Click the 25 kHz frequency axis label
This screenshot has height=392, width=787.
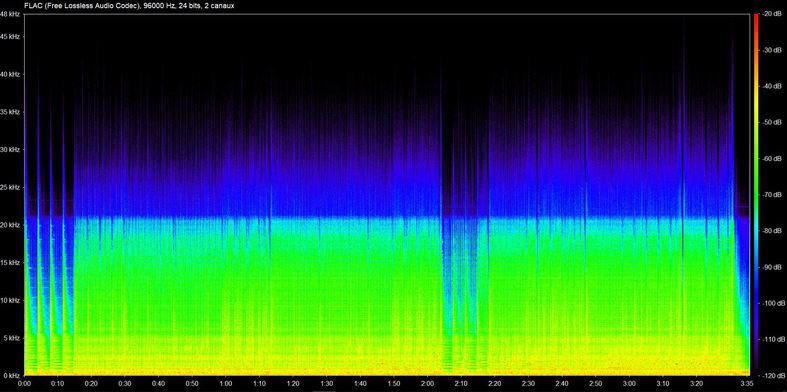click(x=10, y=187)
